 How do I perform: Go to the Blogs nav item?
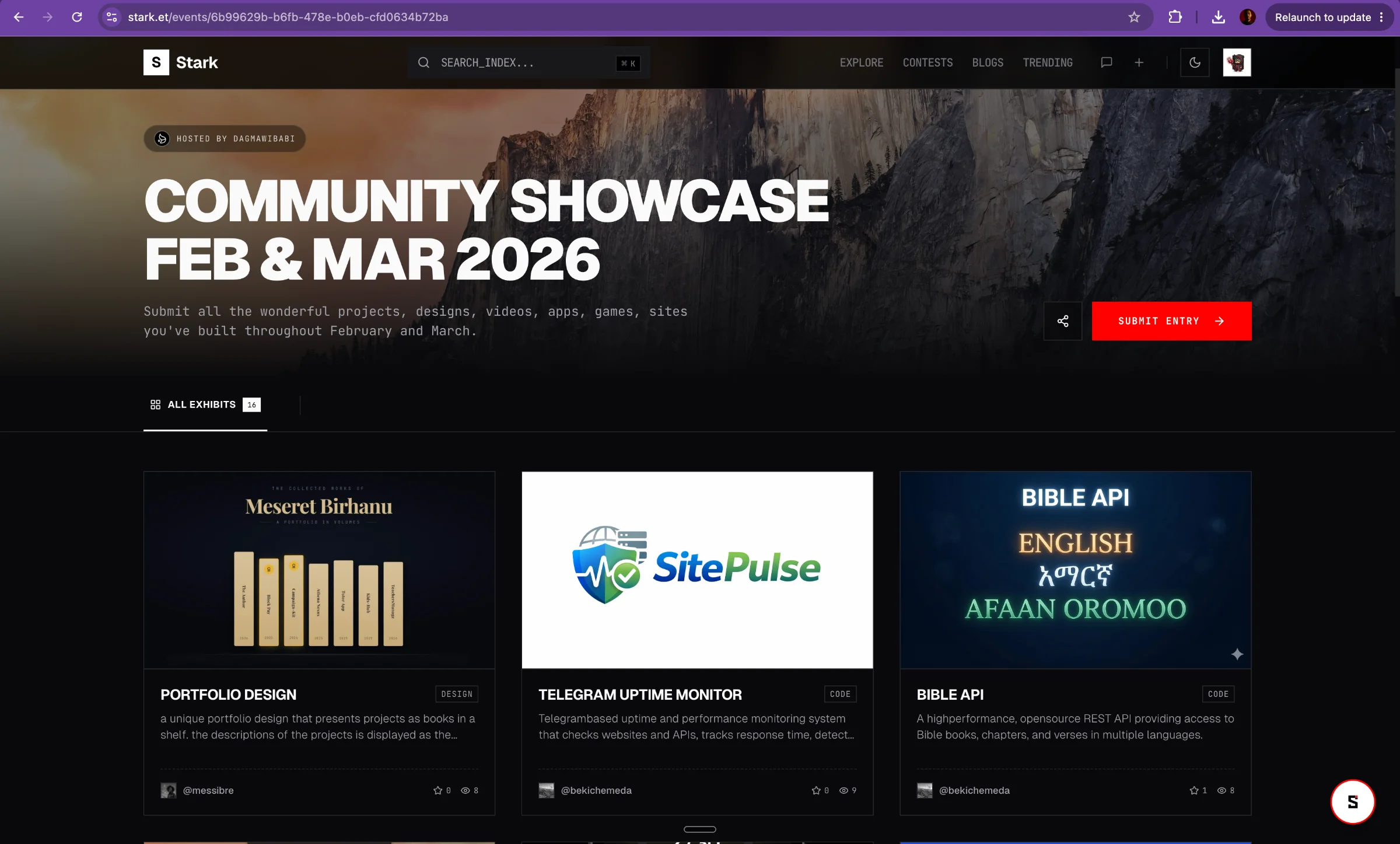point(988,62)
